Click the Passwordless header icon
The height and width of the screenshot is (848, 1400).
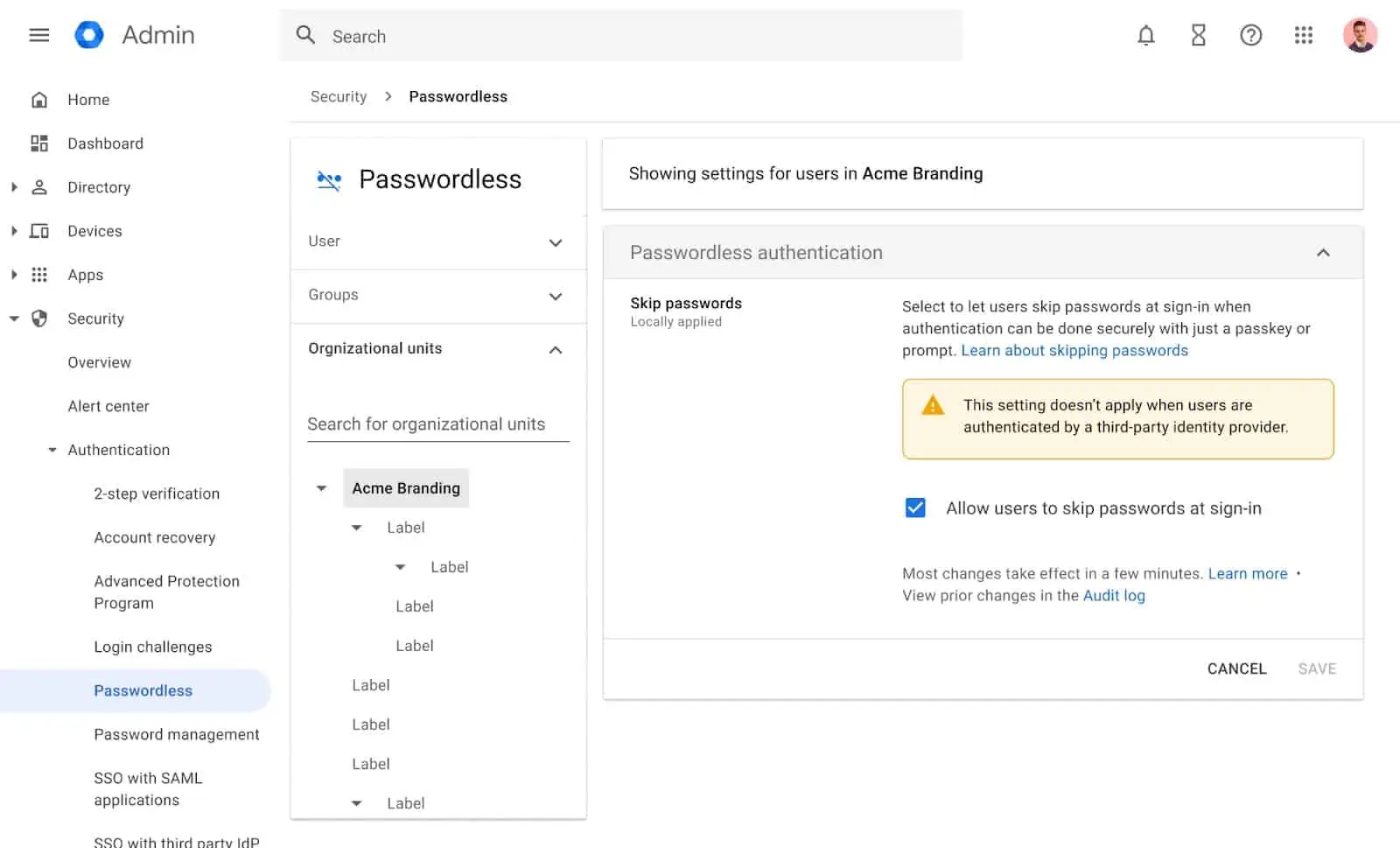[x=329, y=180]
